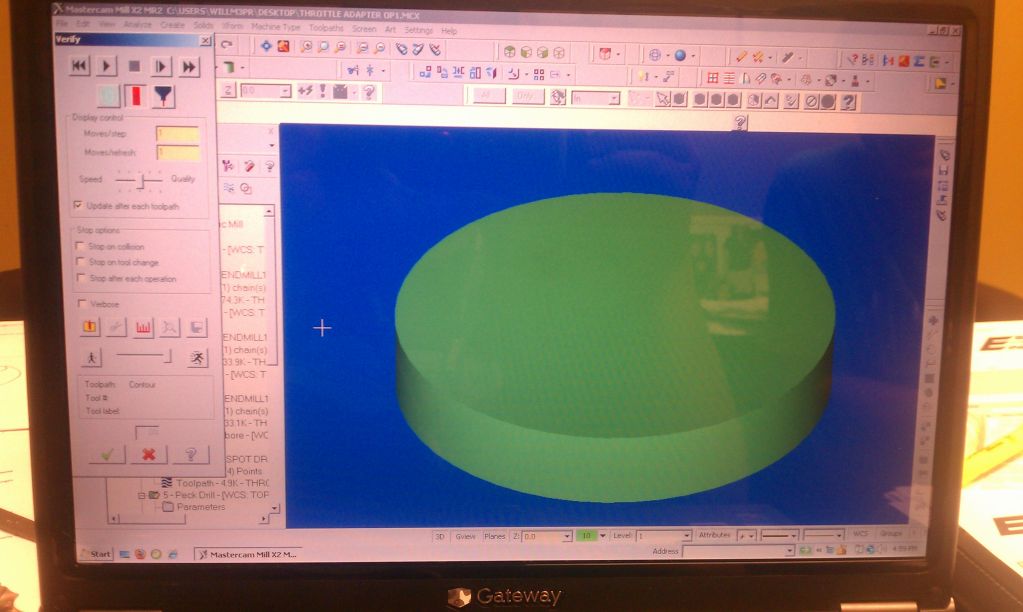Image resolution: width=1023 pixels, height=612 pixels.
Task: Click the Repaint screen icon
Action: tap(283, 46)
